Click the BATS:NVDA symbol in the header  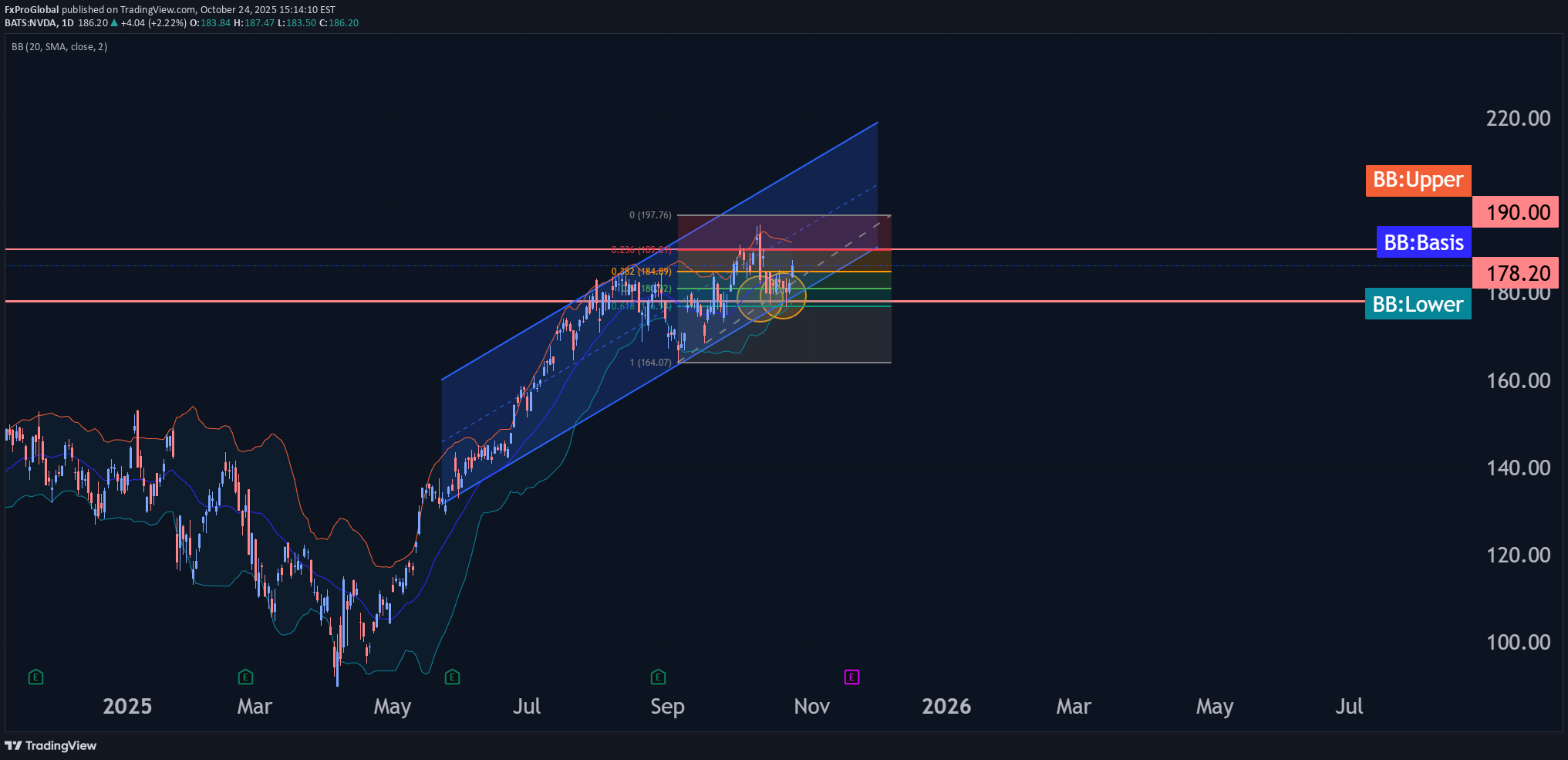click(31, 23)
